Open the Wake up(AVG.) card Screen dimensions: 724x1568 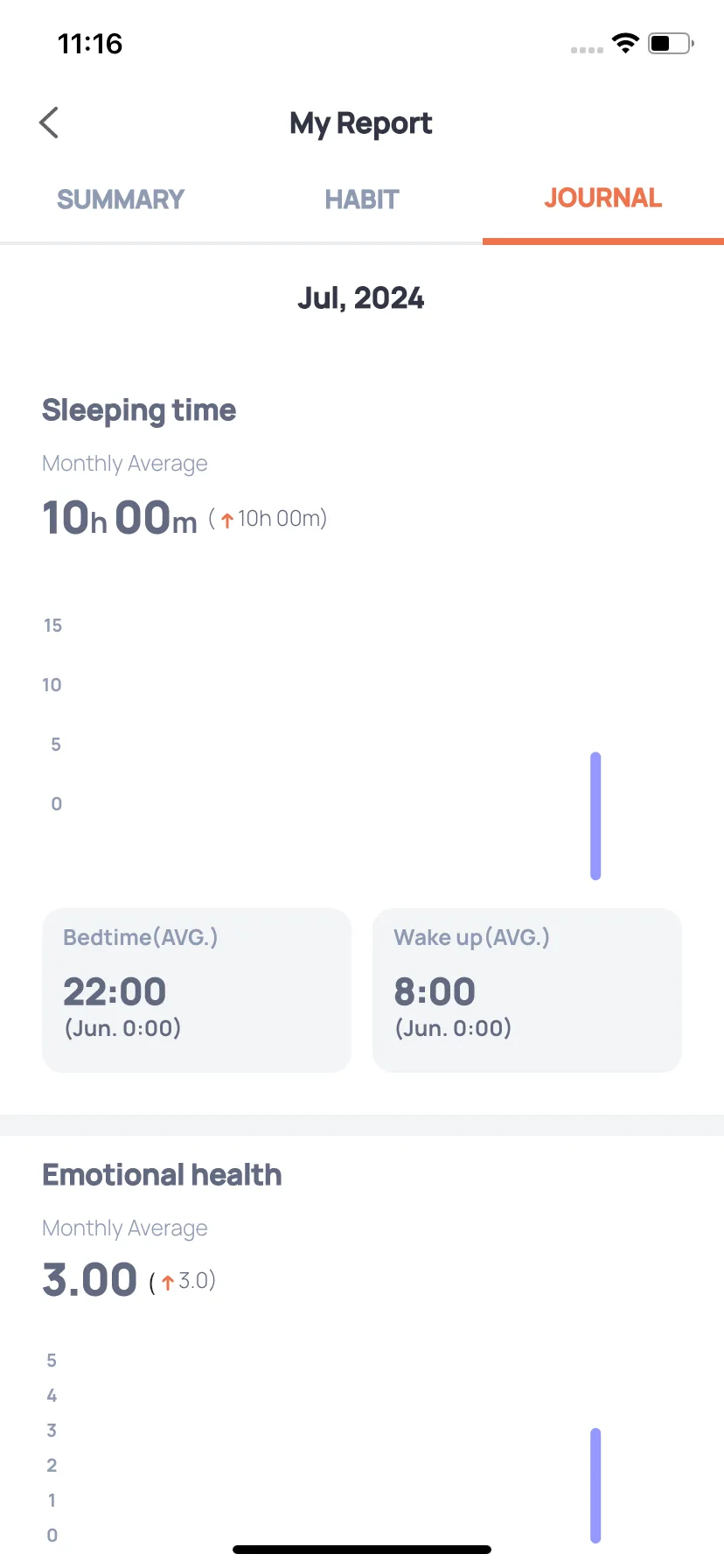527,990
